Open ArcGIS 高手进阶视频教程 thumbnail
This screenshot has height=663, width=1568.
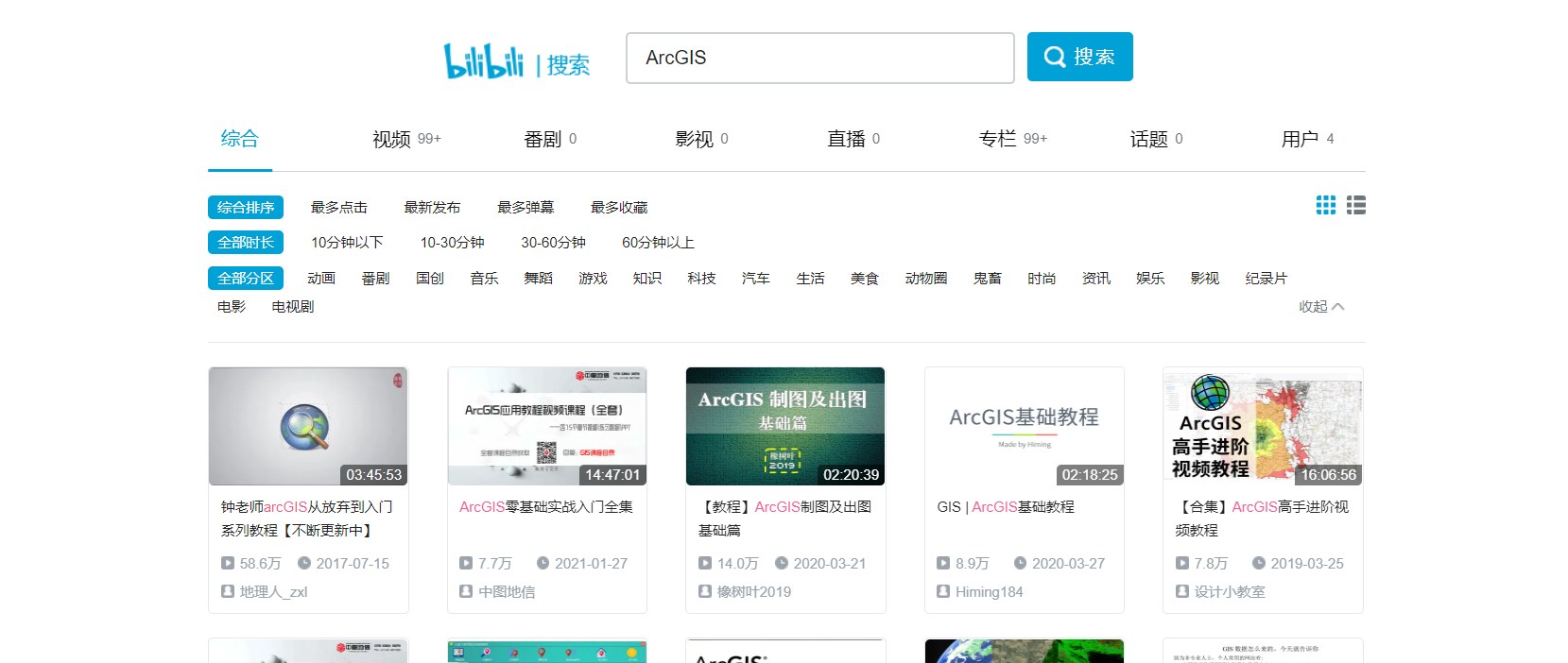(x=1263, y=426)
